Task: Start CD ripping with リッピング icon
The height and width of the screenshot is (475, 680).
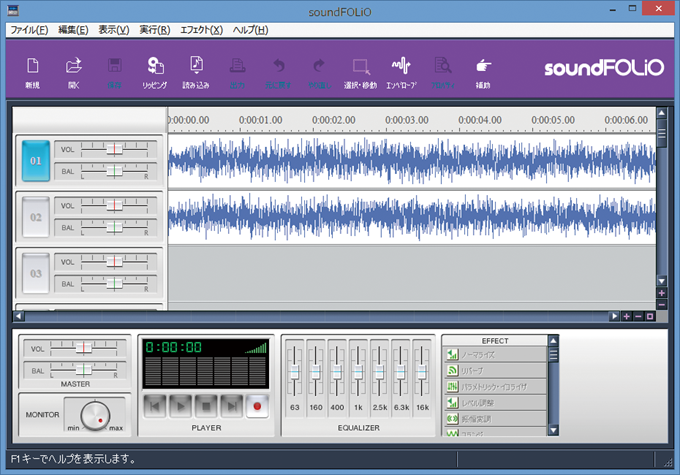Action: [x=155, y=72]
